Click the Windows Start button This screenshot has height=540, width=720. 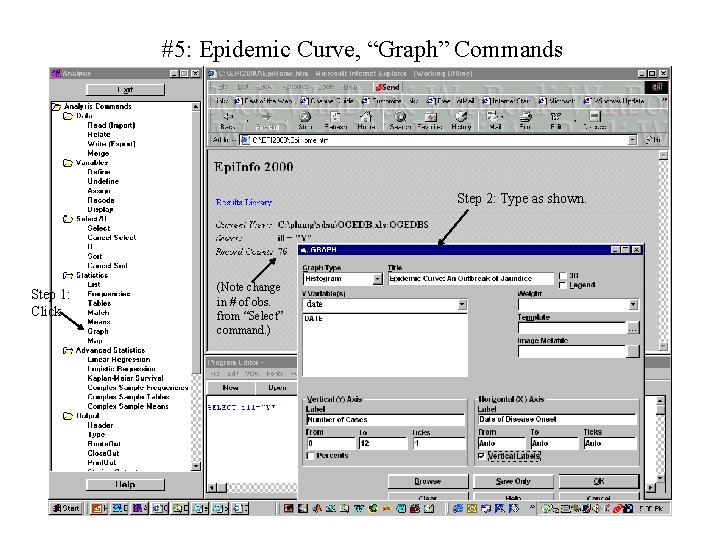point(66,508)
